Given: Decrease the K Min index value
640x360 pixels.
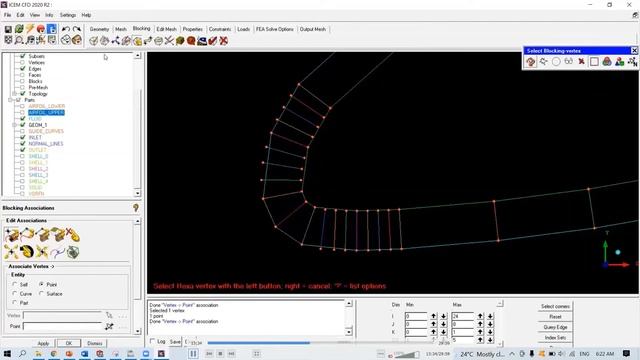Looking at the screenshot, I should tap(444, 332).
